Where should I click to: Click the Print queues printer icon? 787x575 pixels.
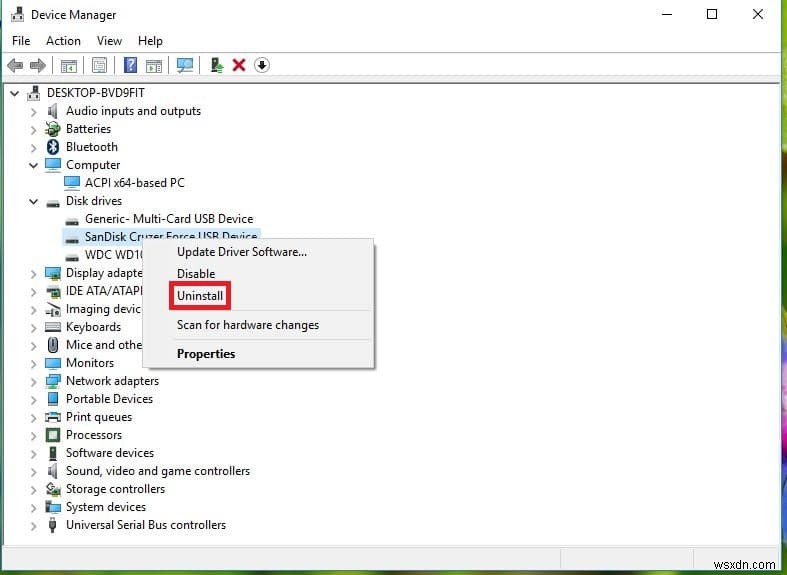tap(53, 417)
